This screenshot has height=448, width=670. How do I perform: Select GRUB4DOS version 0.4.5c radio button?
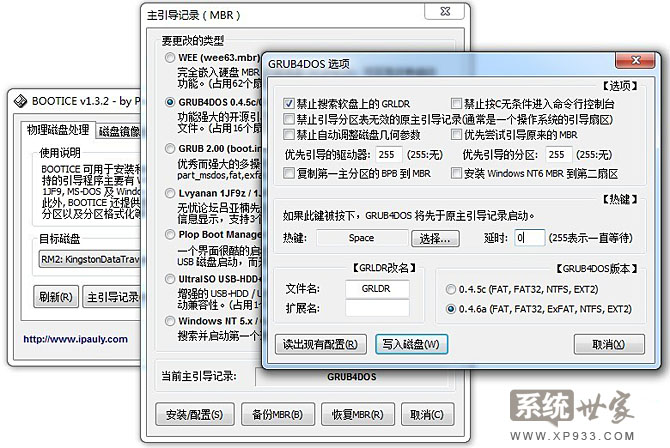click(450, 289)
